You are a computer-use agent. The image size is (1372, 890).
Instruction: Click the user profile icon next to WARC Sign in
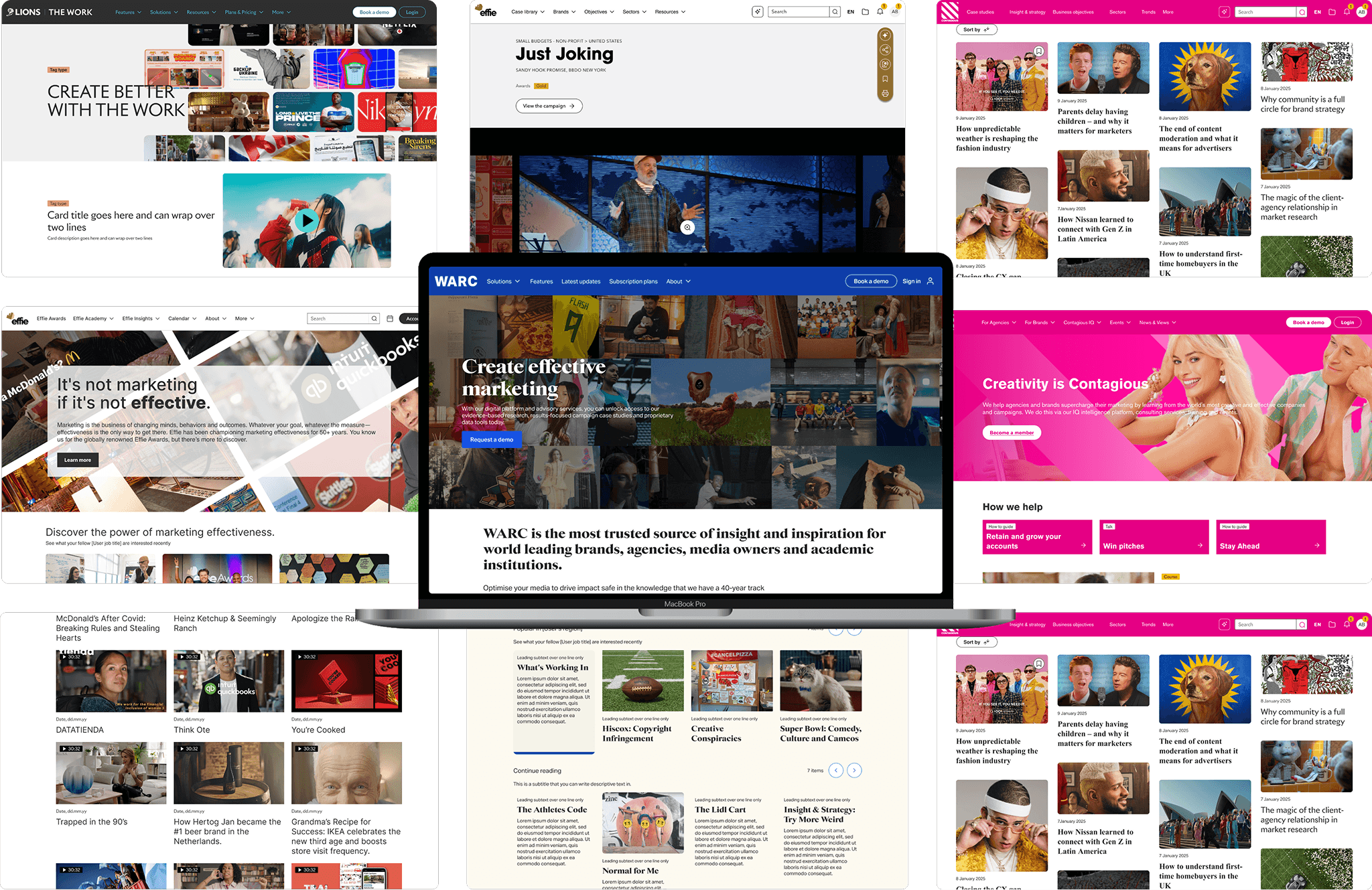click(931, 281)
